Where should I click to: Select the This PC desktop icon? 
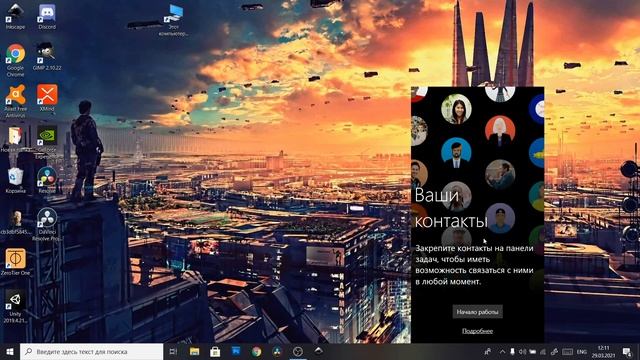[x=174, y=20]
